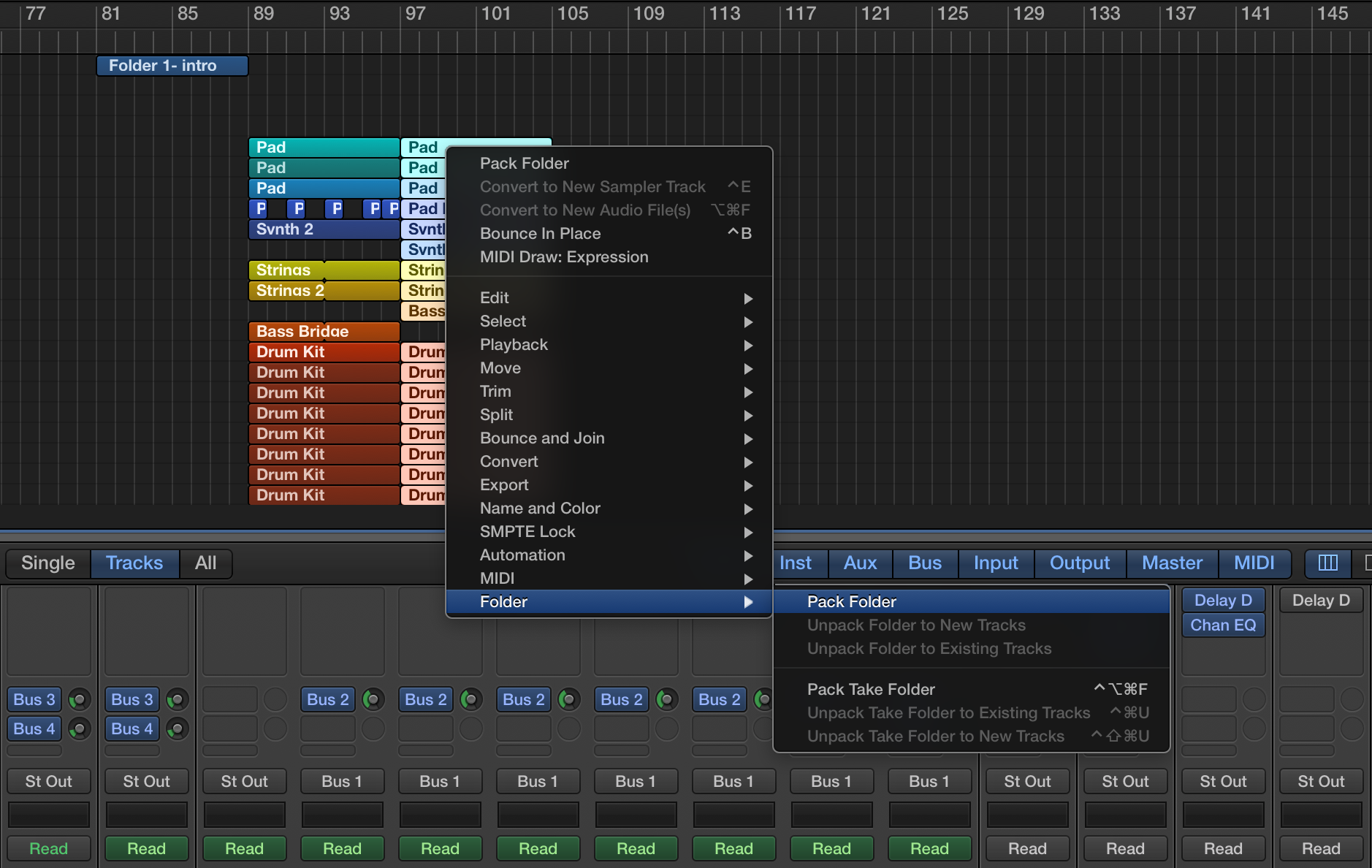
Task: Expand the Edit submenu
Action: [494, 297]
